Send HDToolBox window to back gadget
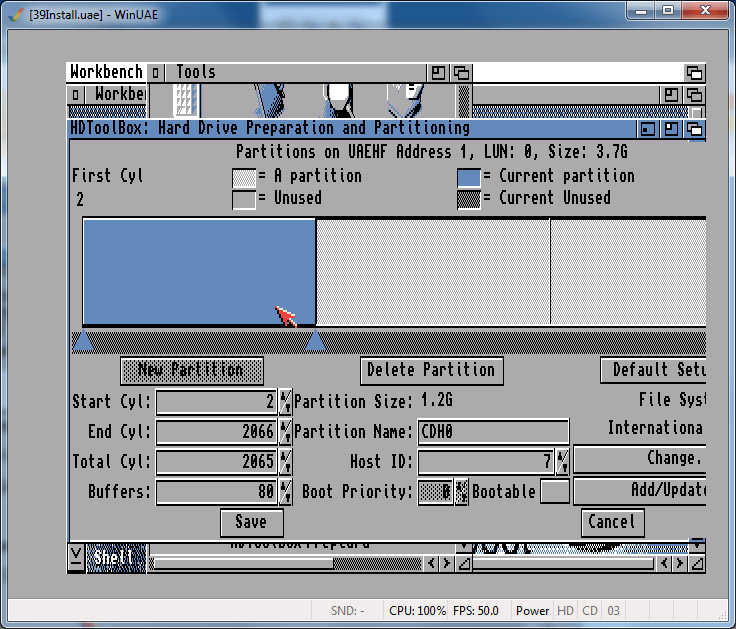The height and width of the screenshot is (629, 736). click(695, 129)
